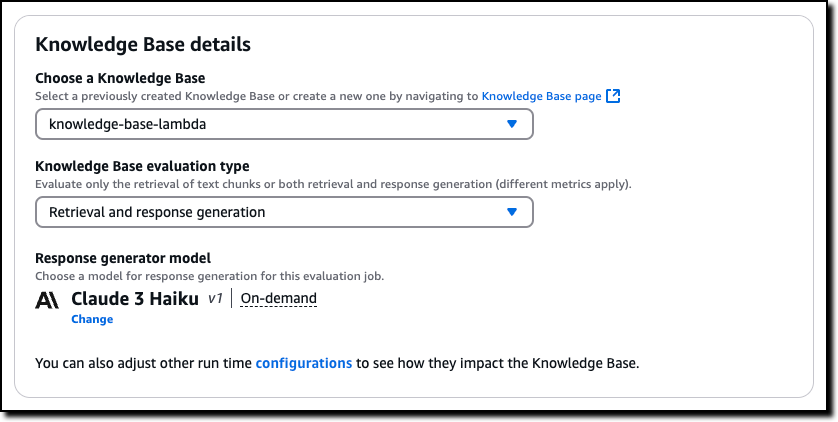Click the v1 version label
Image resolution: width=838 pixels, height=422 pixels.
pos(215,299)
